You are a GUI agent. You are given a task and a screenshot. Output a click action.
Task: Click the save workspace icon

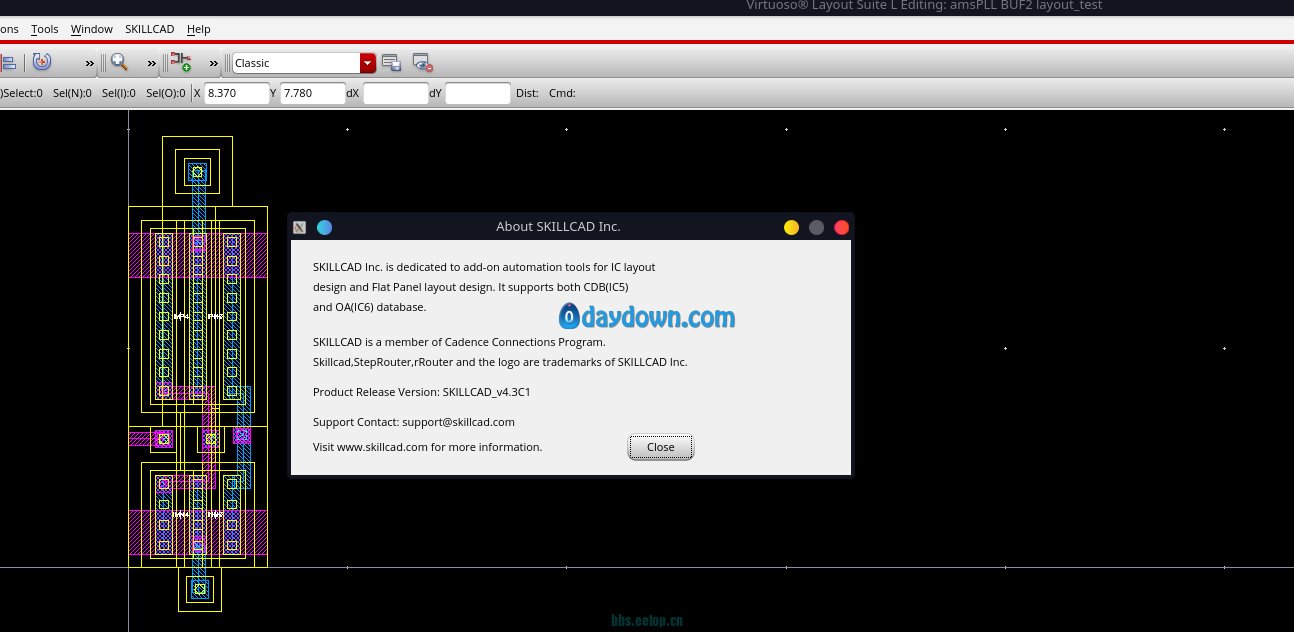tap(392, 62)
